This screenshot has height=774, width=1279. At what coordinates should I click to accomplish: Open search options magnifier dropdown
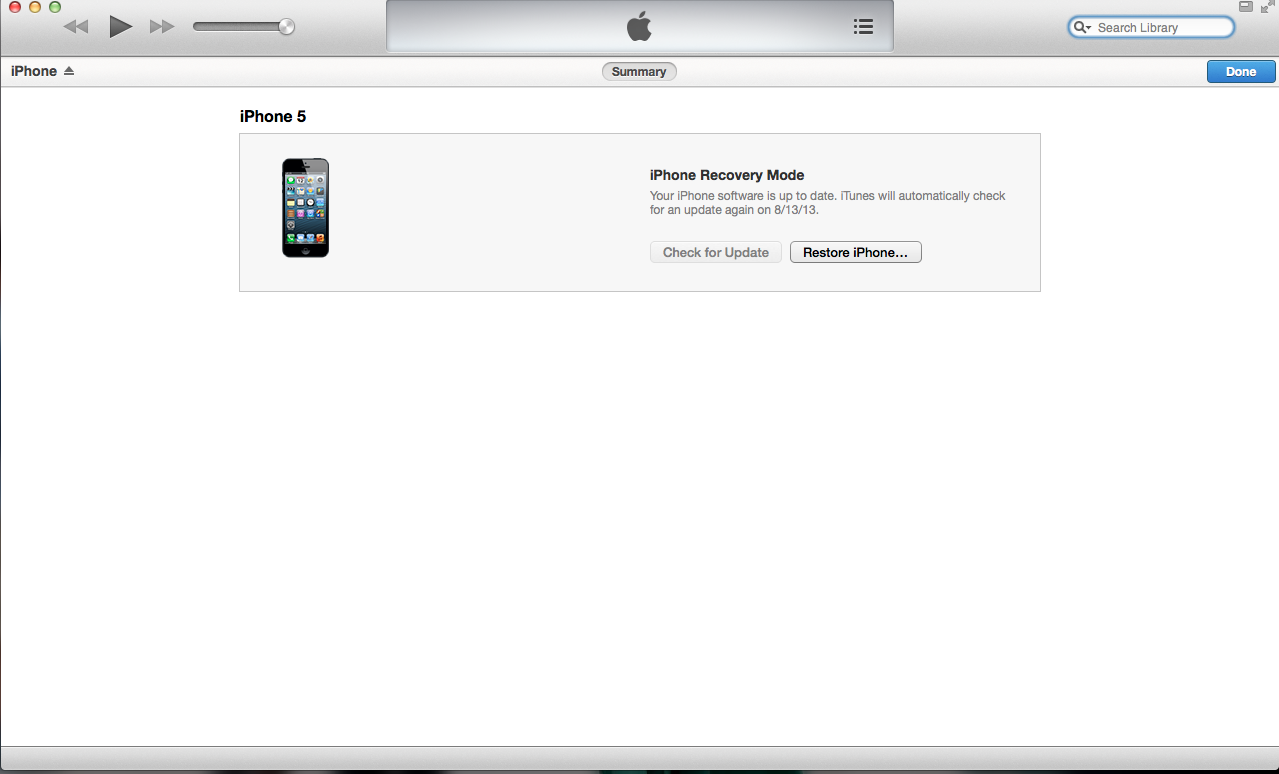(x=1082, y=28)
